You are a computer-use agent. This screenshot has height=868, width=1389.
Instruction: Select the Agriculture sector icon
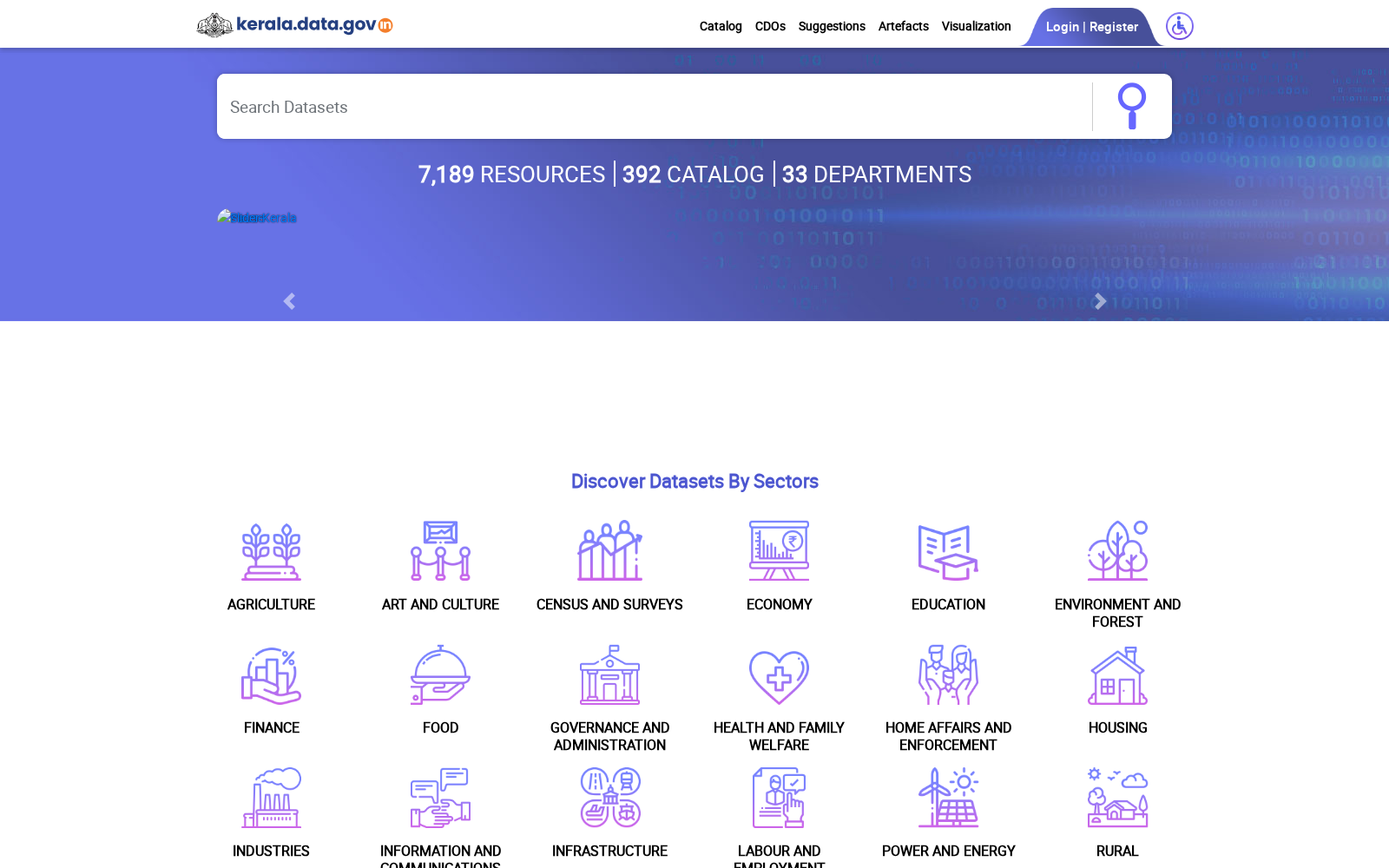coord(271,550)
